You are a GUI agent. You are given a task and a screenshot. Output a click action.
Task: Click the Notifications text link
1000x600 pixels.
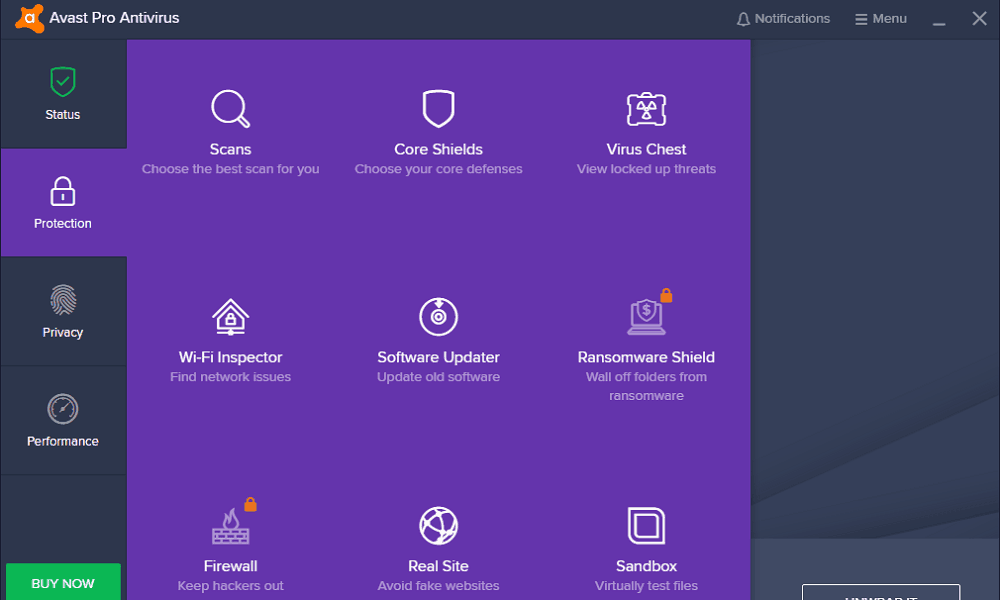tap(792, 19)
